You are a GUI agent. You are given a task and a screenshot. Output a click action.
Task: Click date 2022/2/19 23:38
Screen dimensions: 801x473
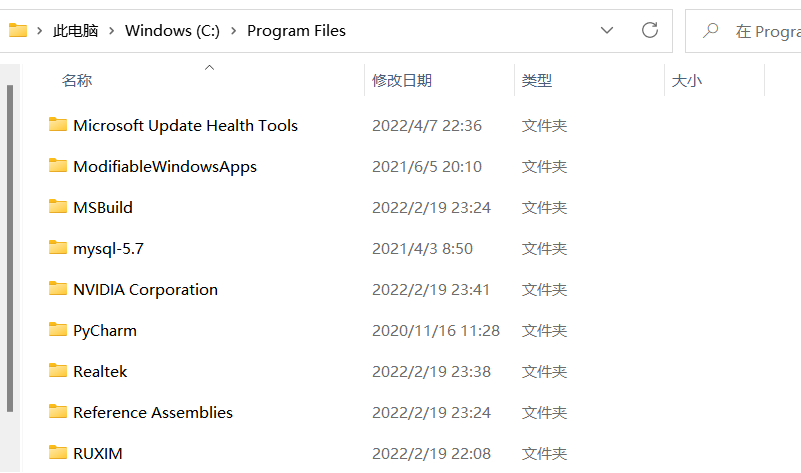(431, 371)
